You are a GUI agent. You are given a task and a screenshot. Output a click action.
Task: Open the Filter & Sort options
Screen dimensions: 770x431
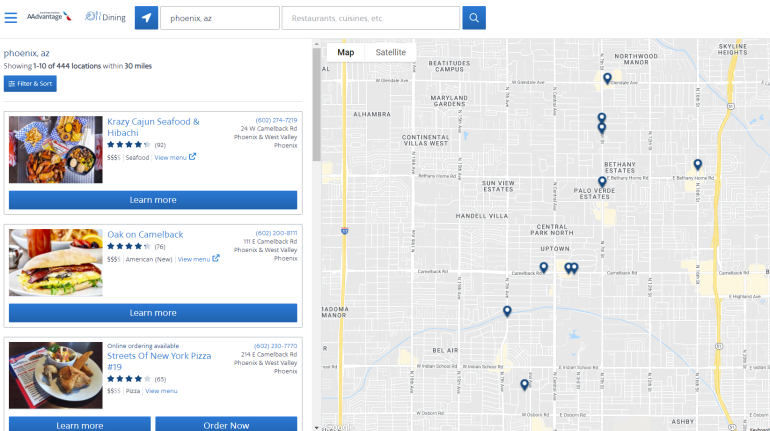point(30,84)
